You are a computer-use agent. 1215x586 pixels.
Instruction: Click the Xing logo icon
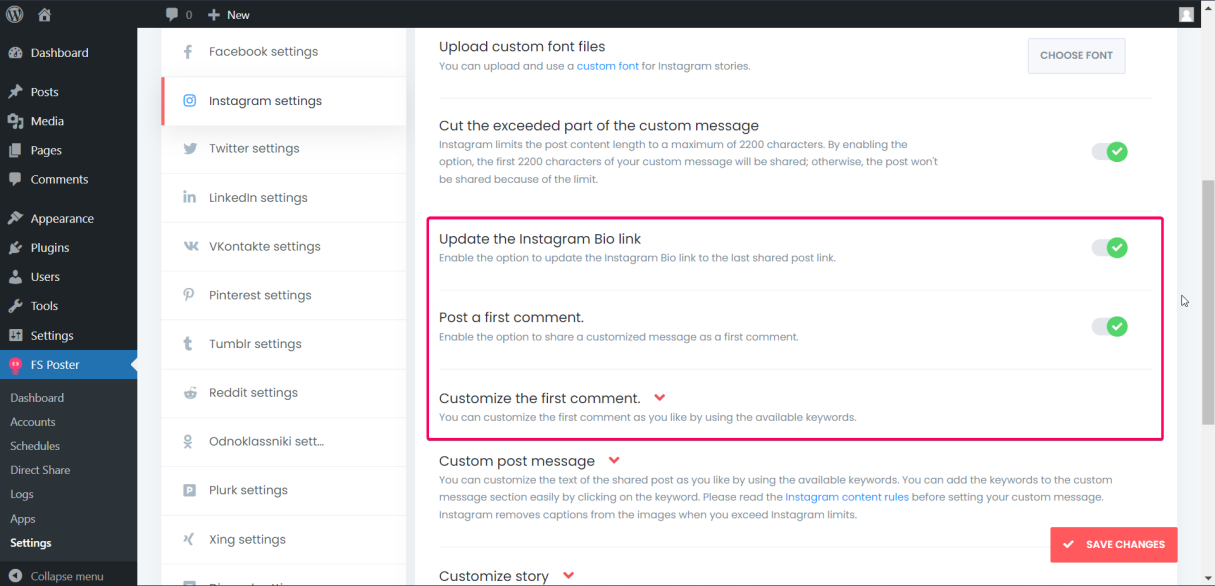click(x=188, y=539)
